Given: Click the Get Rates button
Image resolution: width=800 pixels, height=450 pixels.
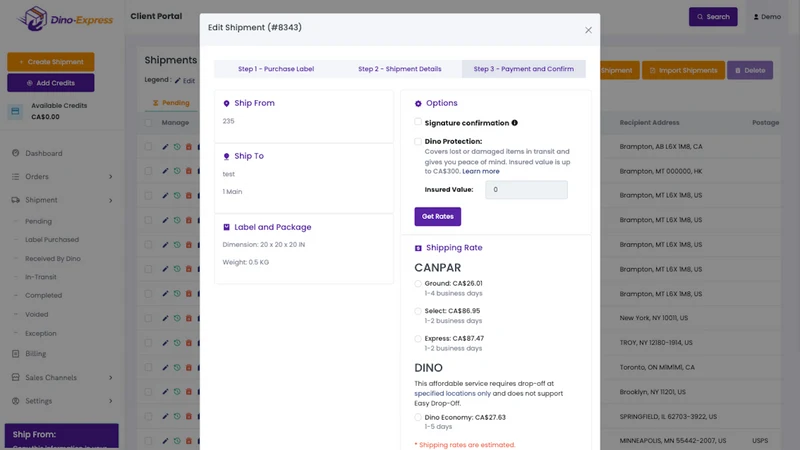Looking at the screenshot, I should [x=437, y=216].
